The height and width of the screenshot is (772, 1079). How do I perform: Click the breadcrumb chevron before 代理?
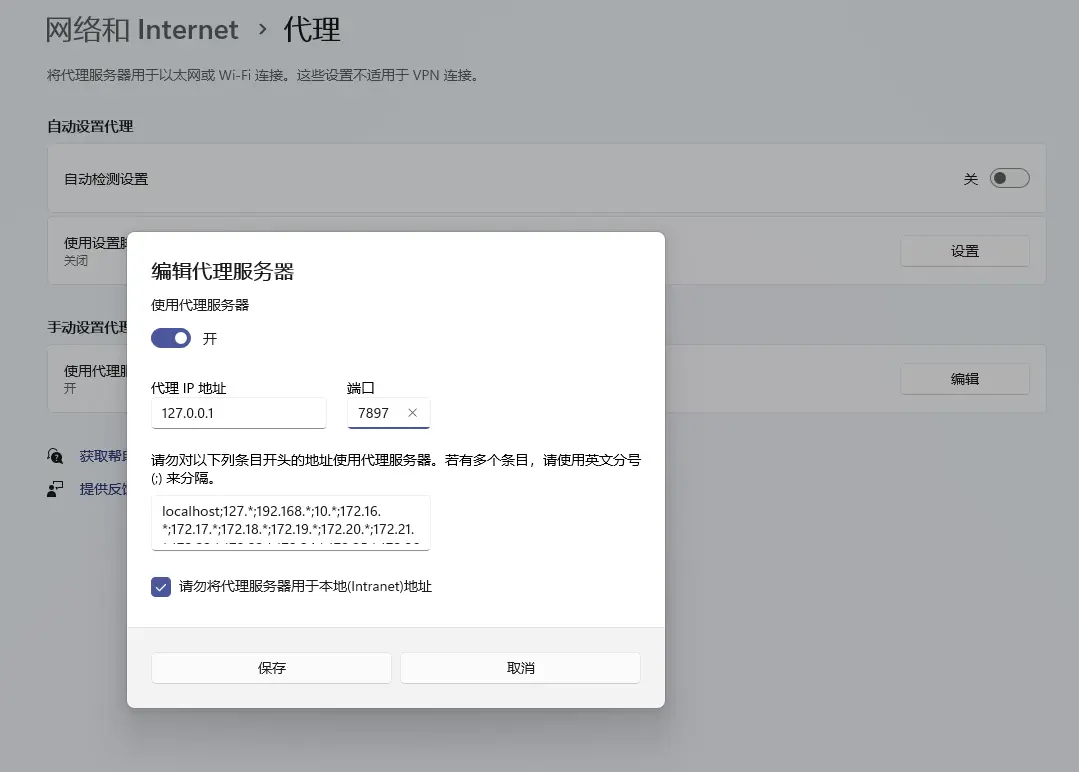pyautogui.click(x=263, y=29)
